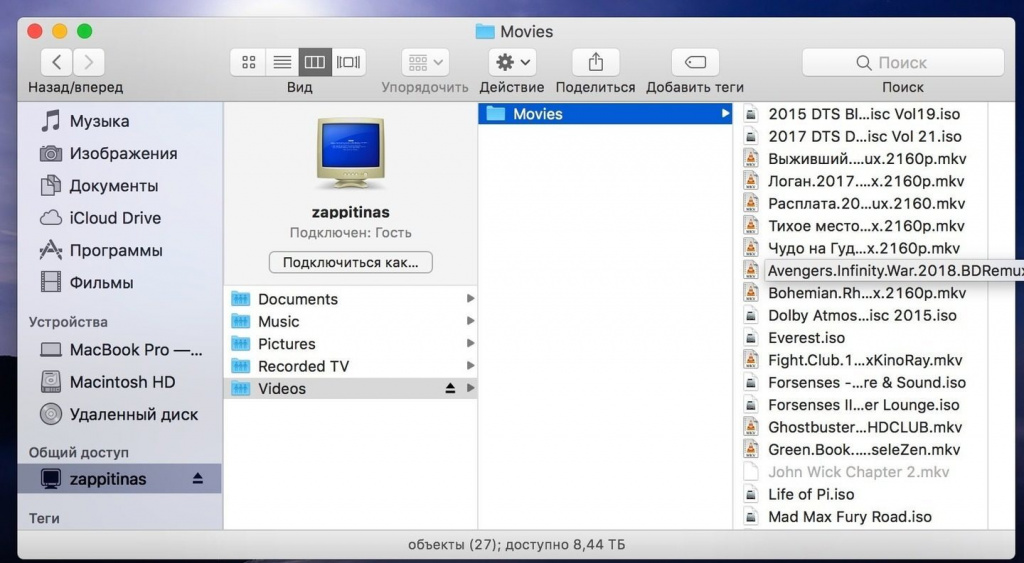Viewport: 1024px width, 563px height.
Task: Click the Movies folder icon in title bar
Action: pos(485,31)
